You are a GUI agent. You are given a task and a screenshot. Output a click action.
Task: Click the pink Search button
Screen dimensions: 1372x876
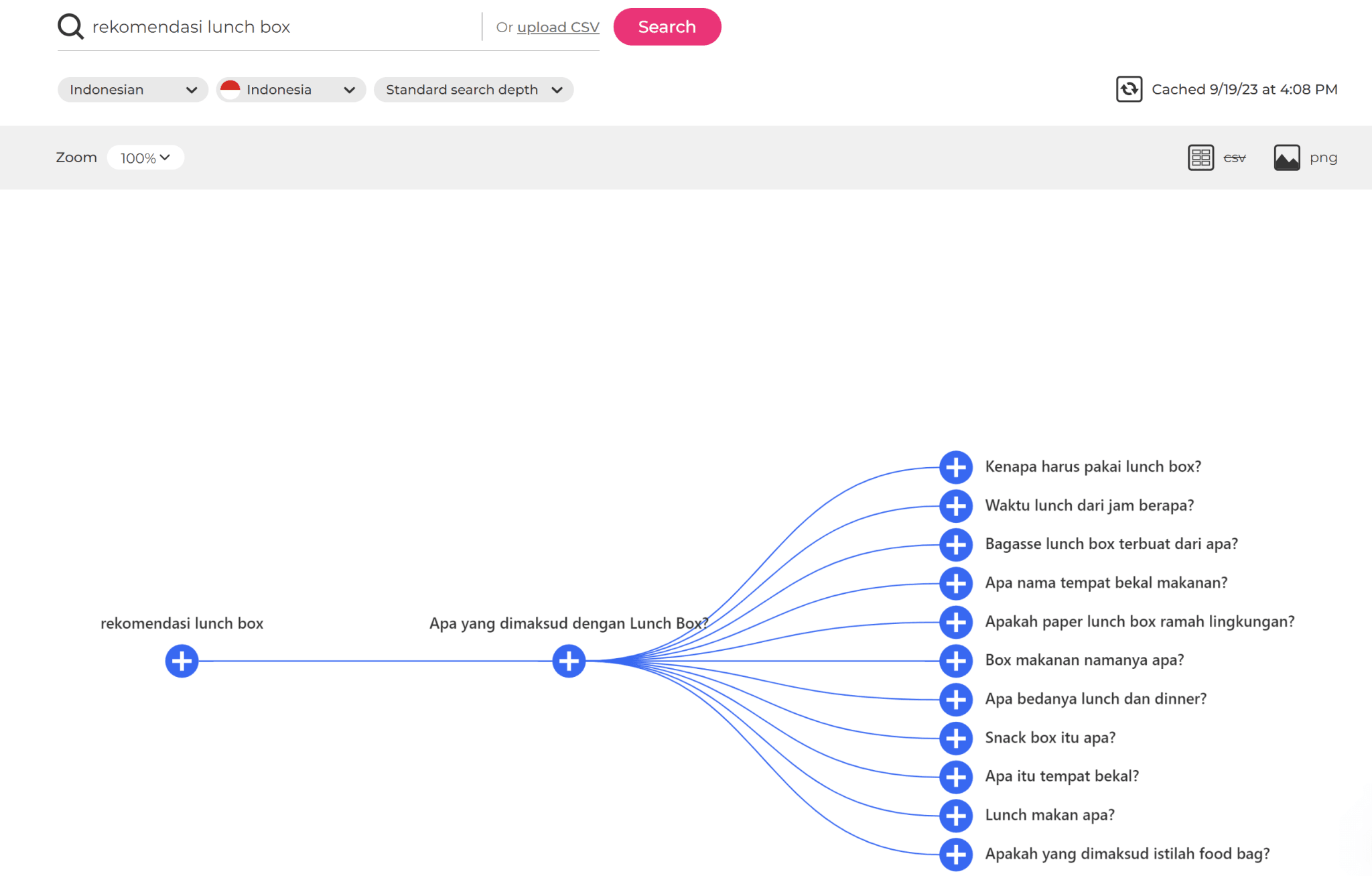coord(667,27)
